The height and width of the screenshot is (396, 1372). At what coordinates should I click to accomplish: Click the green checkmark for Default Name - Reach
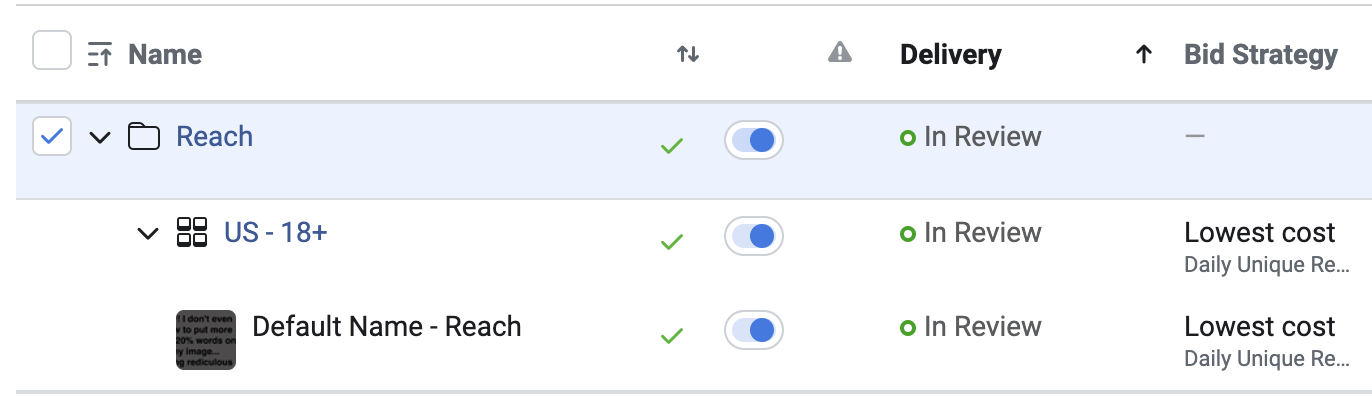(x=672, y=335)
